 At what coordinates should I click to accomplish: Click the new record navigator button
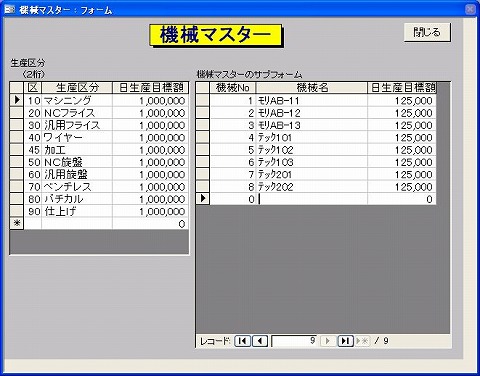362,341
